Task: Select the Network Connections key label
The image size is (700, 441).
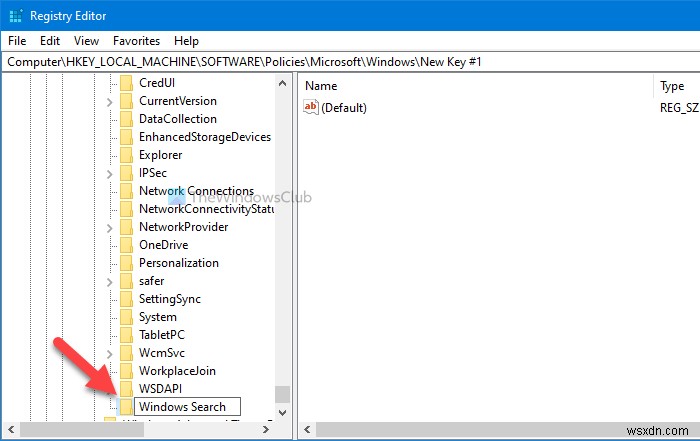Action: 196,191
